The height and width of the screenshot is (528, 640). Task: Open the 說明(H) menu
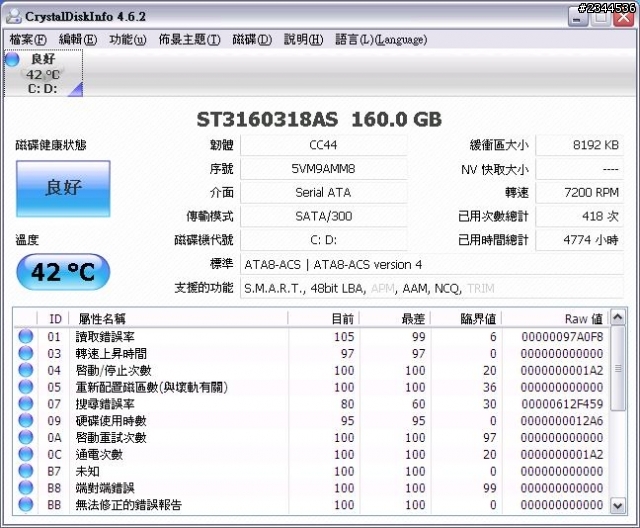[303, 40]
